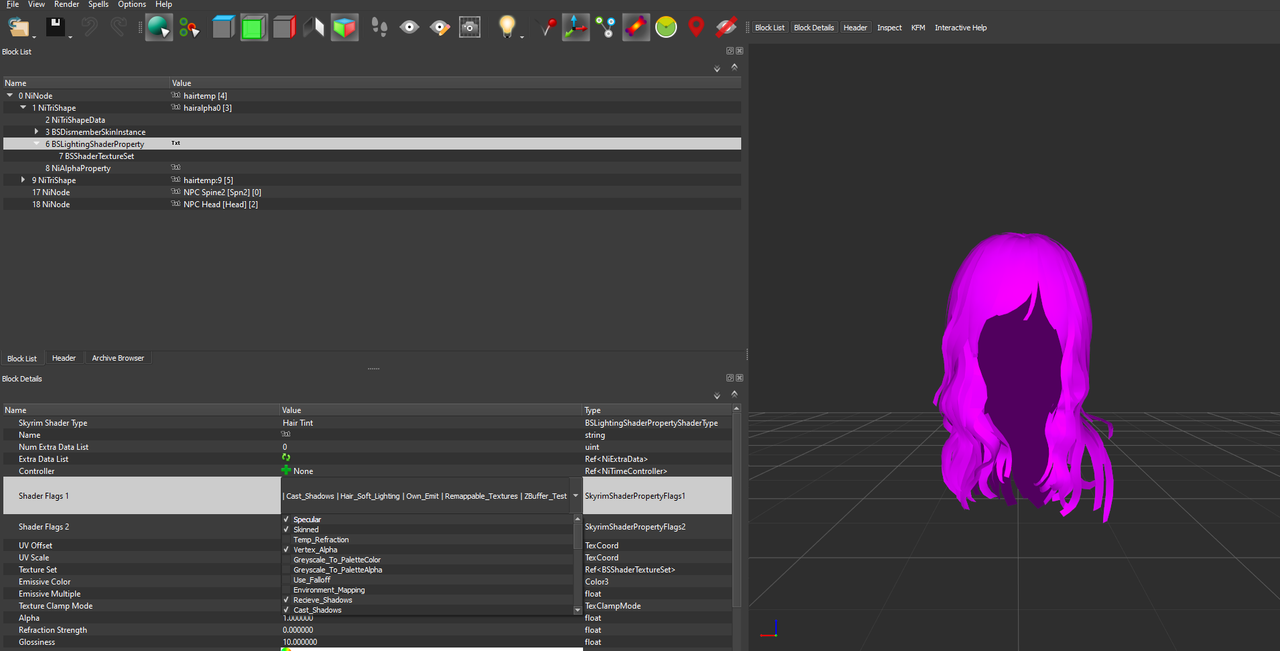The image size is (1280, 651).
Task: Click the screenshot camera icon
Action: (469, 27)
